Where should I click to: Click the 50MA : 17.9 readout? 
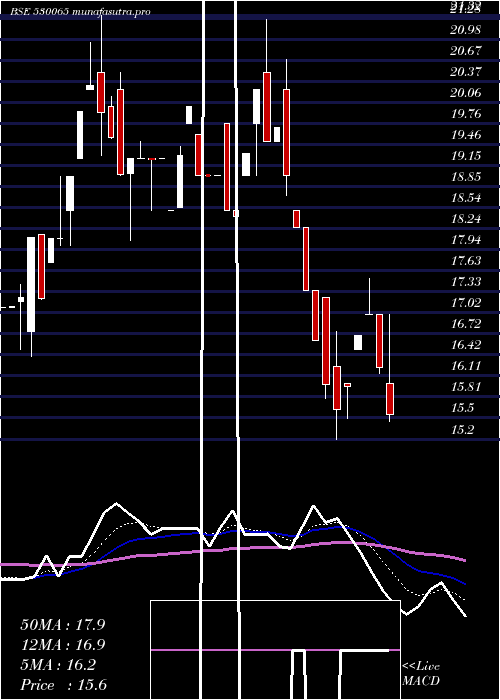63,625
